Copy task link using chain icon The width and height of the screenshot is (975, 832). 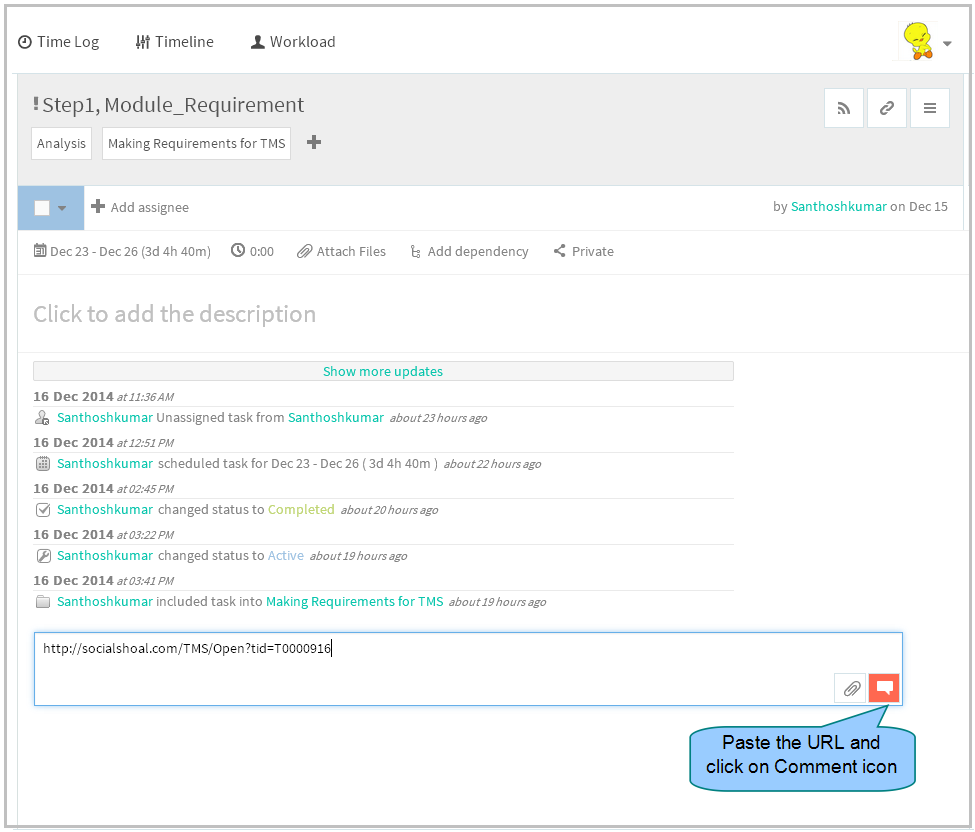click(887, 108)
